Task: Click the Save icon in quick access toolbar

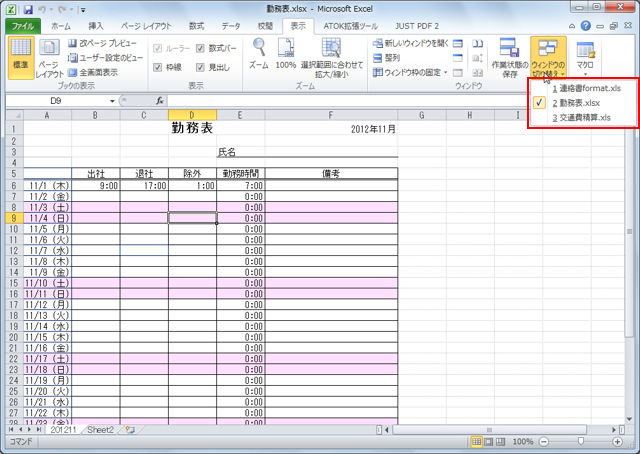Action: click(x=28, y=9)
